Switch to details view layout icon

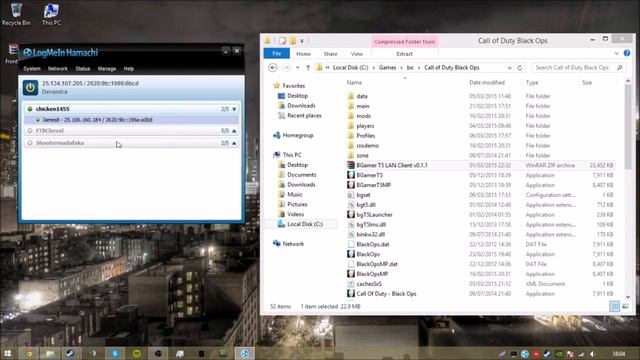[x=614, y=306]
